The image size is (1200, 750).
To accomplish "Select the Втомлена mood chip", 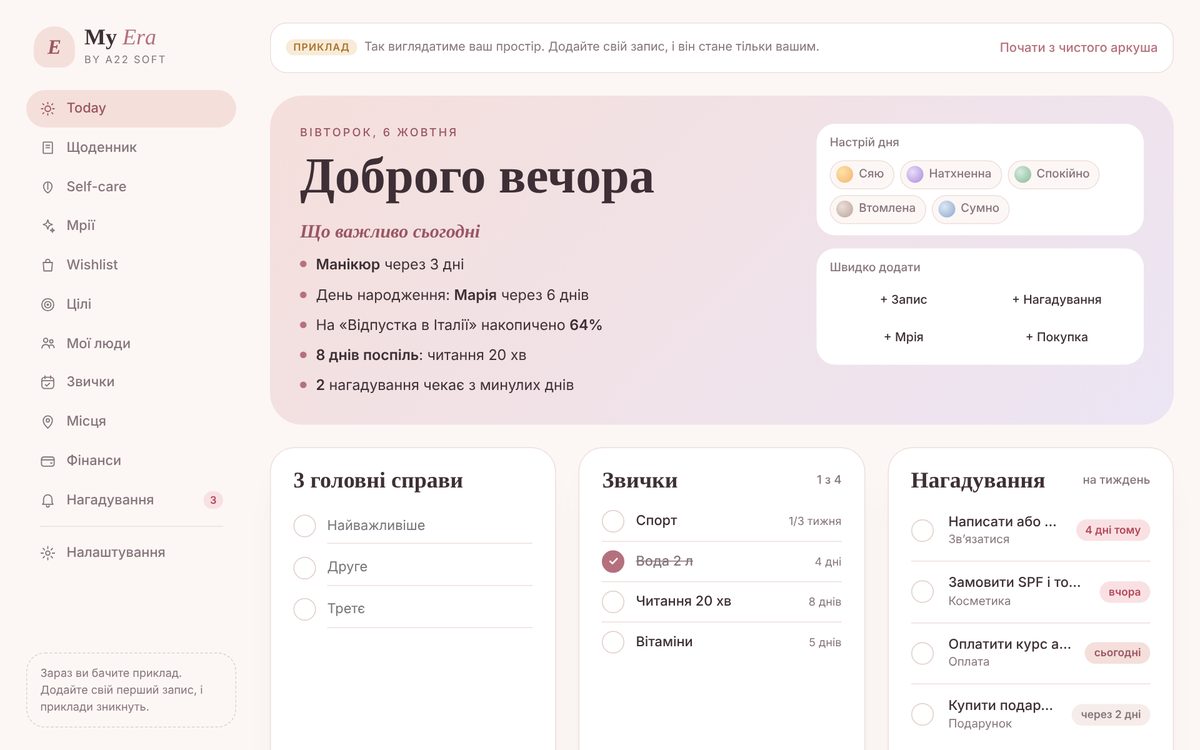I will pyautogui.click(x=877, y=209).
